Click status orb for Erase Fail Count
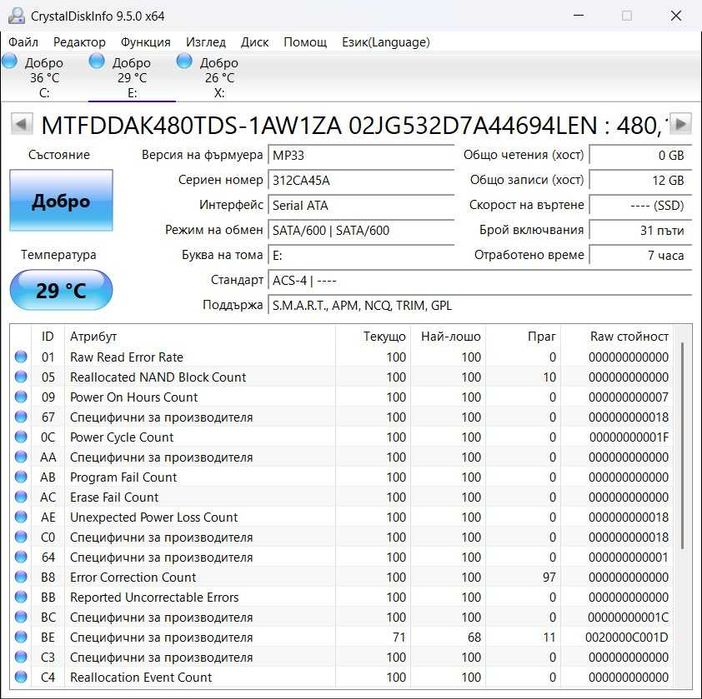The image size is (702, 699). [21, 497]
